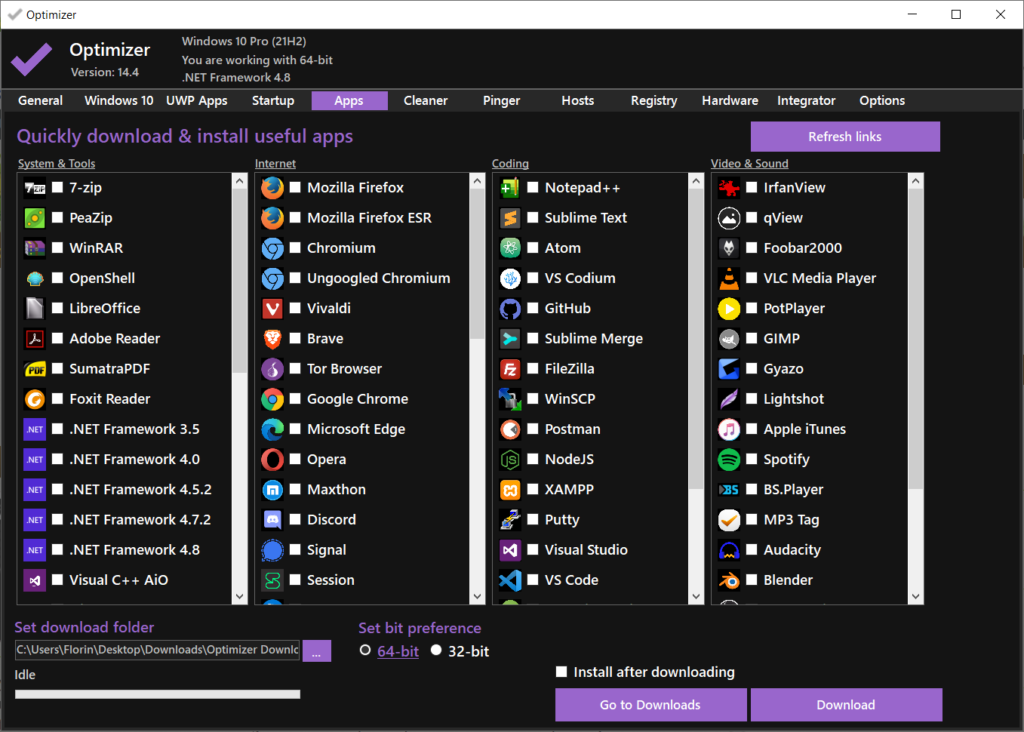Click Internet list scroll-down arrow
The height and width of the screenshot is (732, 1024).
(477, 596)
